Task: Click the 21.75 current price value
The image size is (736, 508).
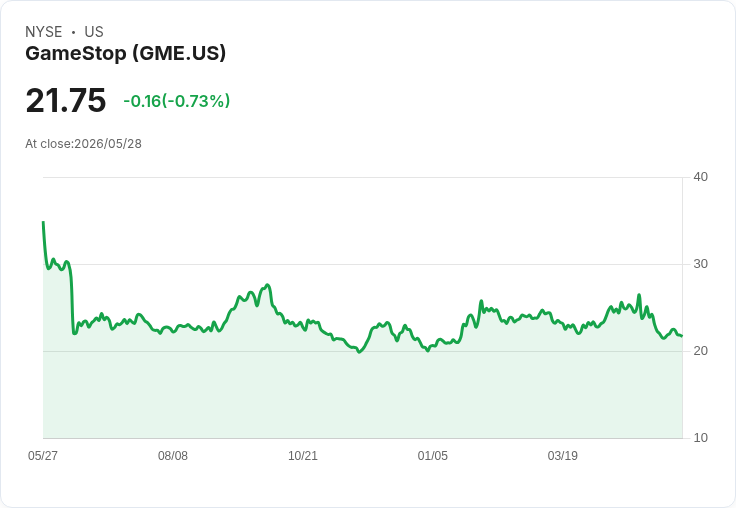Action: tap(66, 100)
